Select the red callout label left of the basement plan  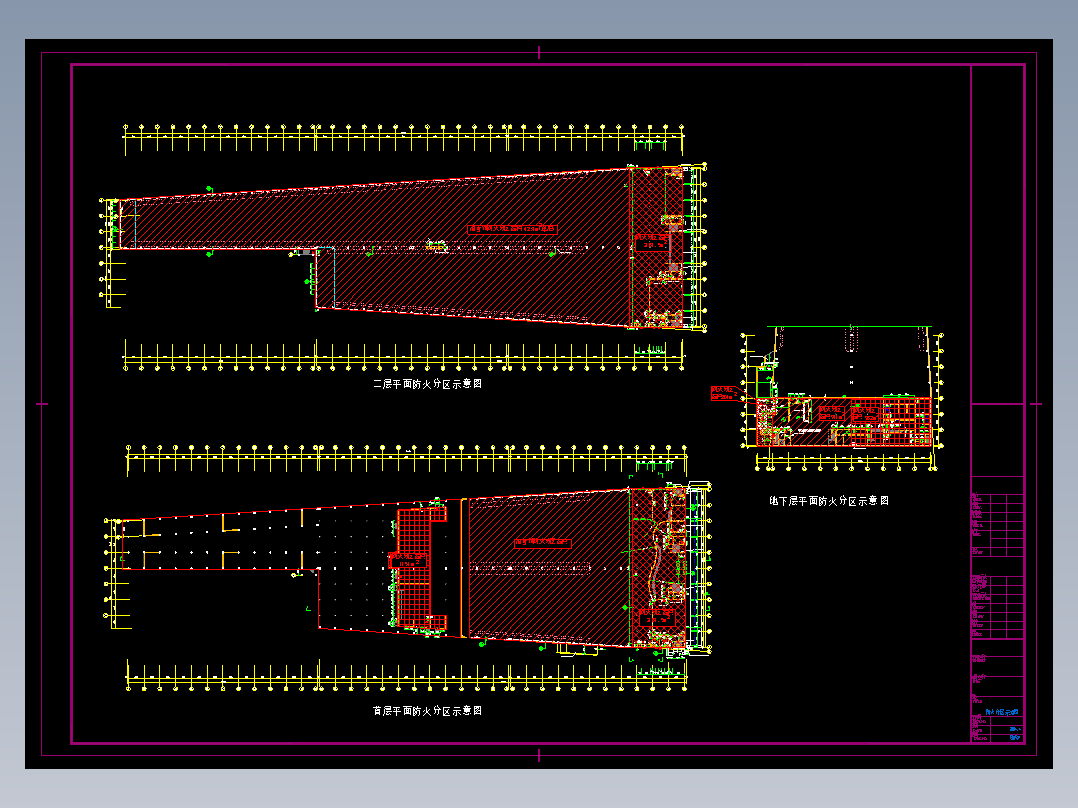tap(725, 393)
